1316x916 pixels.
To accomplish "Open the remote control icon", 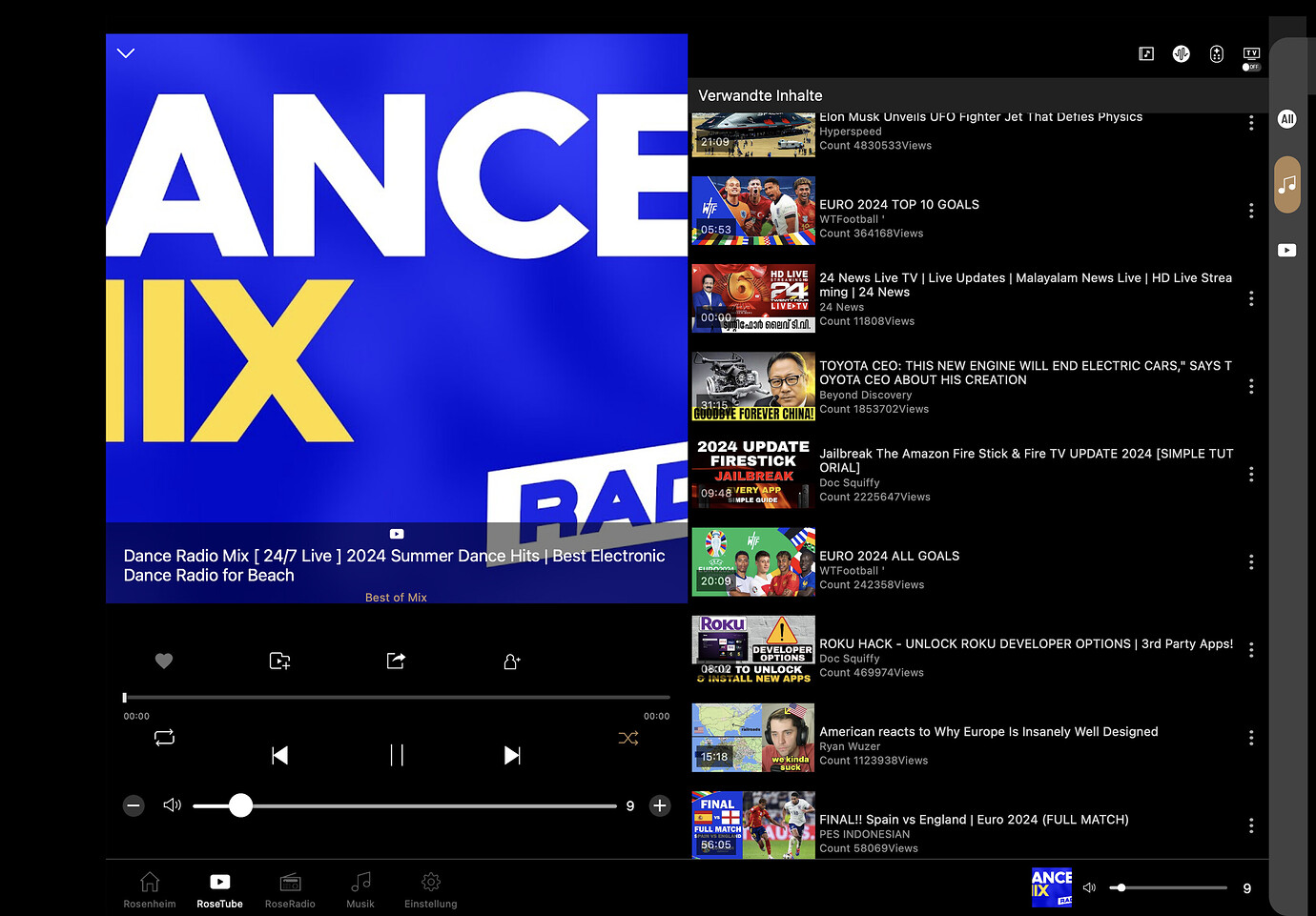I will (x=1217, y=53).
